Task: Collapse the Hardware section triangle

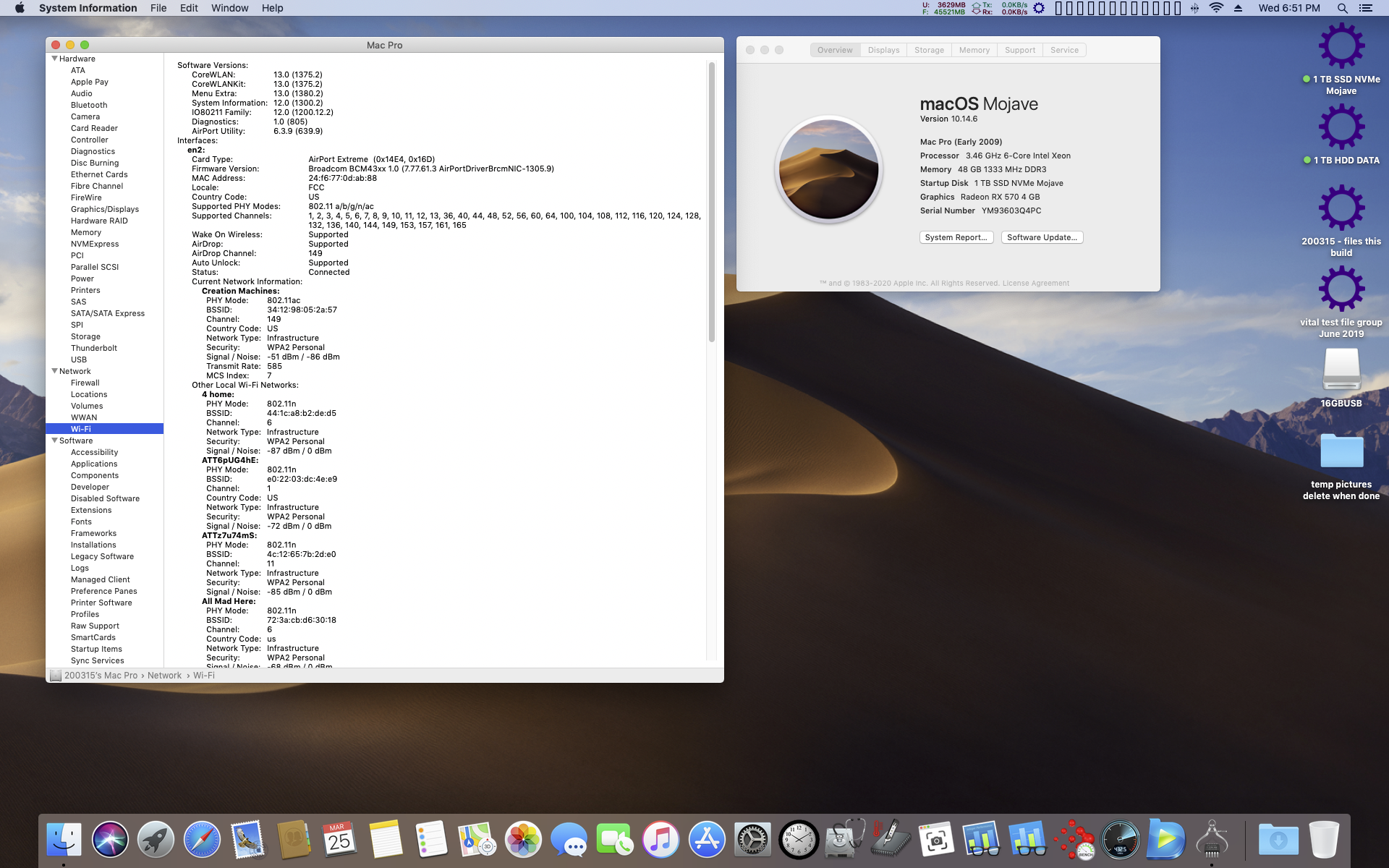Action: [54, 59]
